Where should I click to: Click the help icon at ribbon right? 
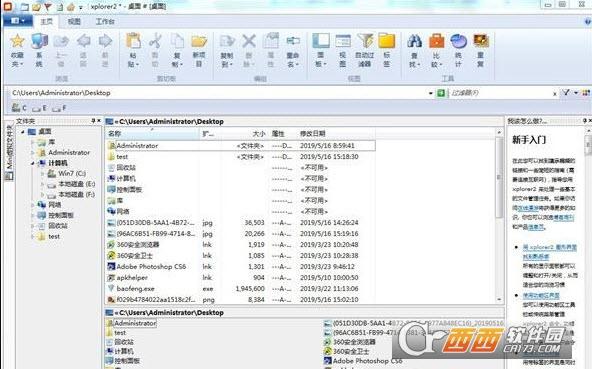pos(588,22)
